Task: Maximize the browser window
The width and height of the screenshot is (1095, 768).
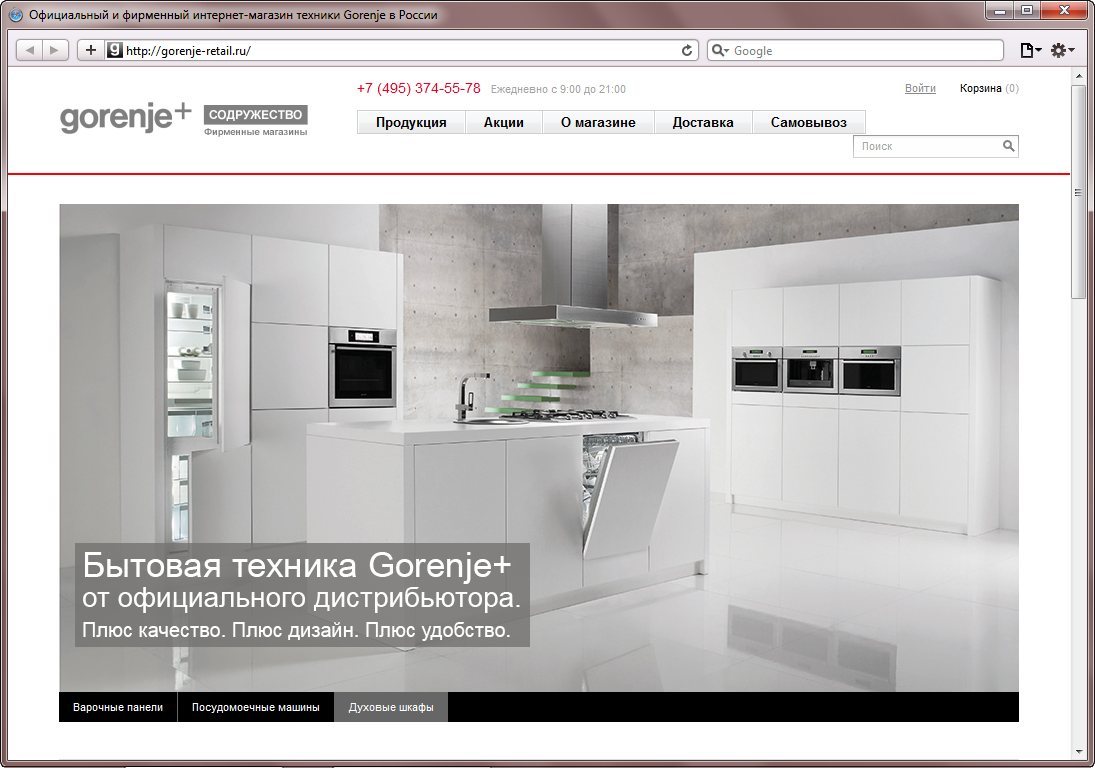Action: (1027, 11)
